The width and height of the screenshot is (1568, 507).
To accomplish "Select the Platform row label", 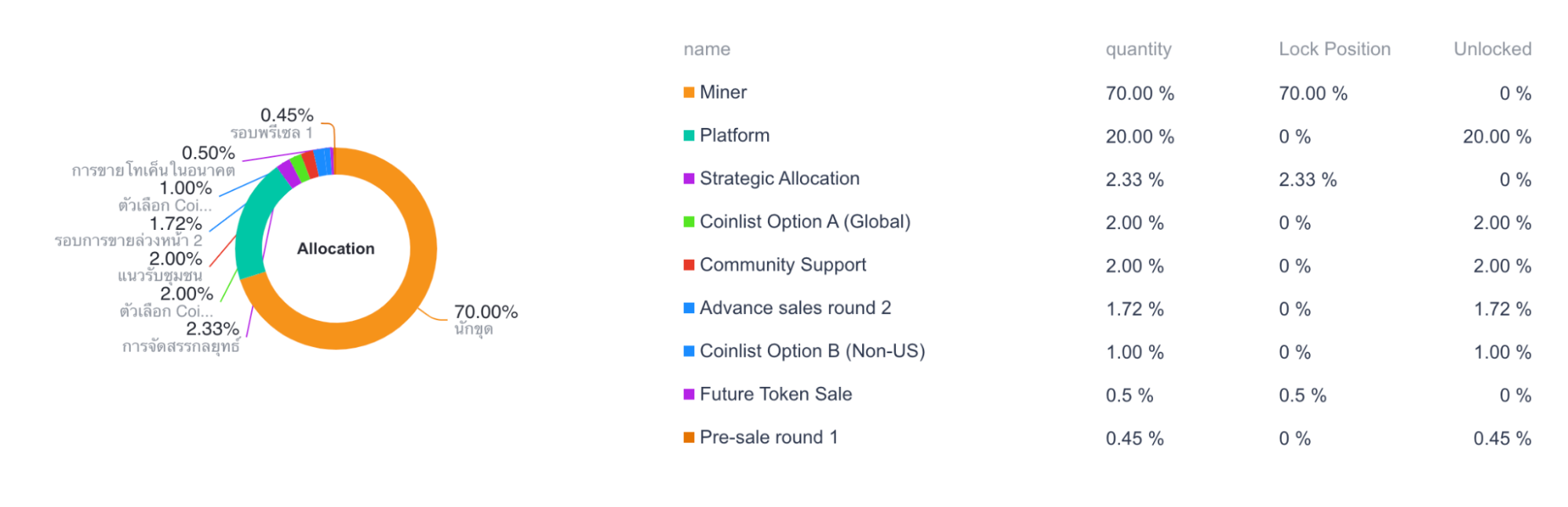I will click(x=734, y=136).
